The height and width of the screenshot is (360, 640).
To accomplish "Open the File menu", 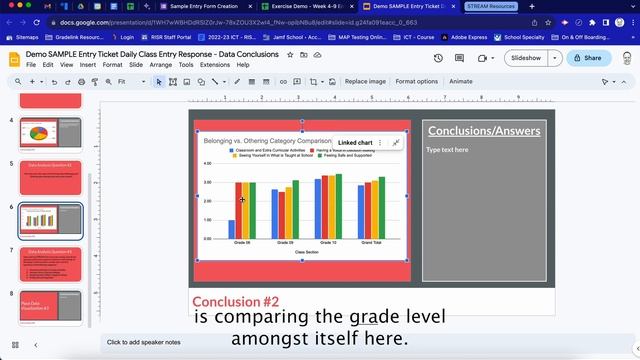I will tap(31, 65).
